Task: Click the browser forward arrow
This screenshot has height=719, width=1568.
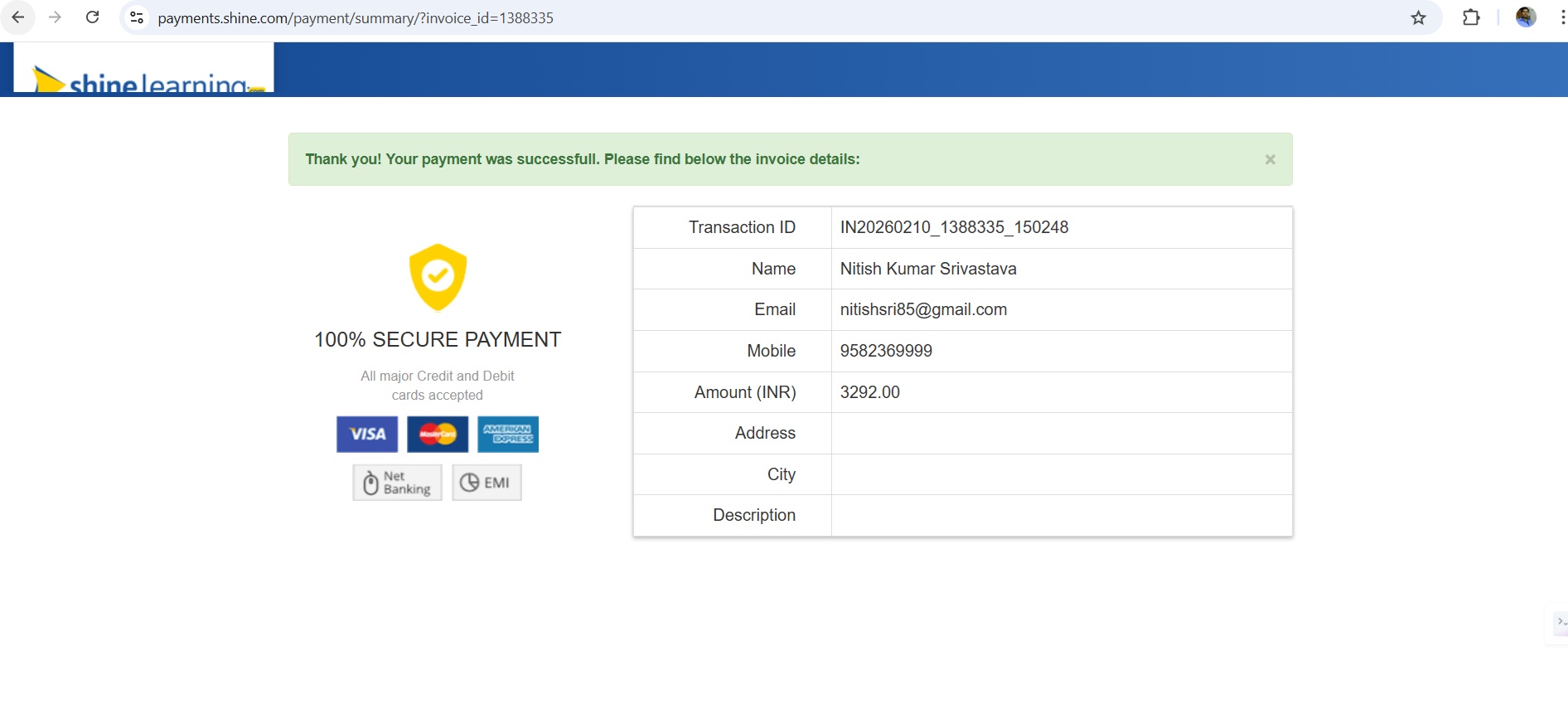Action: tap(55, 17)
